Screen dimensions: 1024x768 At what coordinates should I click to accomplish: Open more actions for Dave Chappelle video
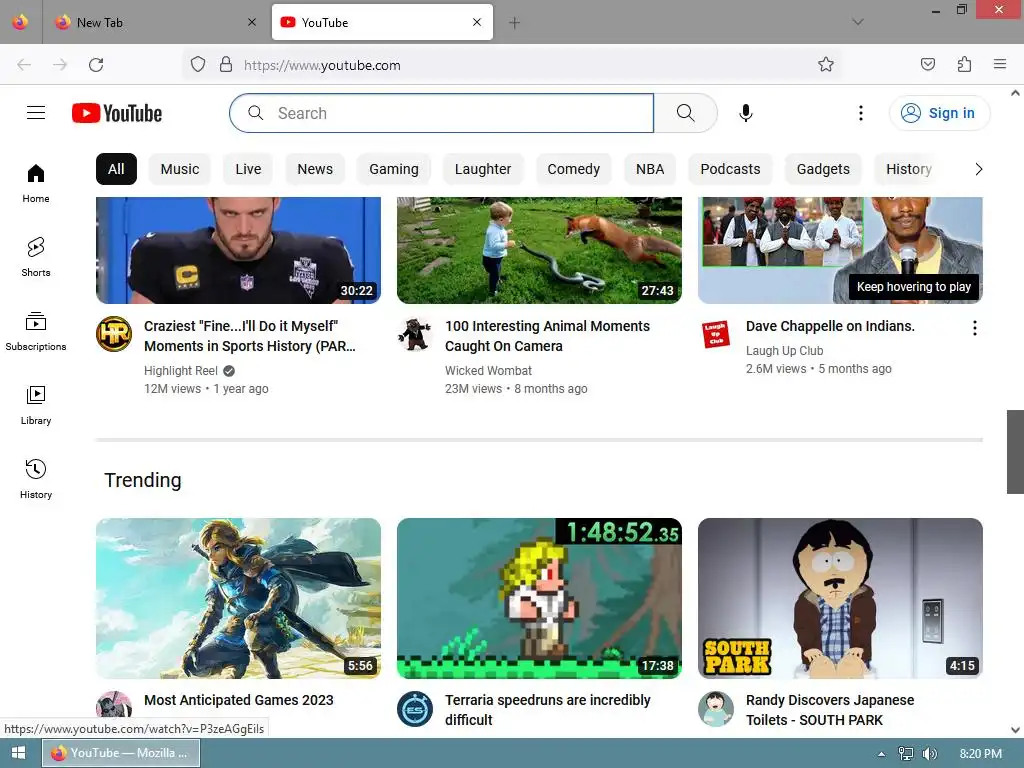[x=974, y=328]
